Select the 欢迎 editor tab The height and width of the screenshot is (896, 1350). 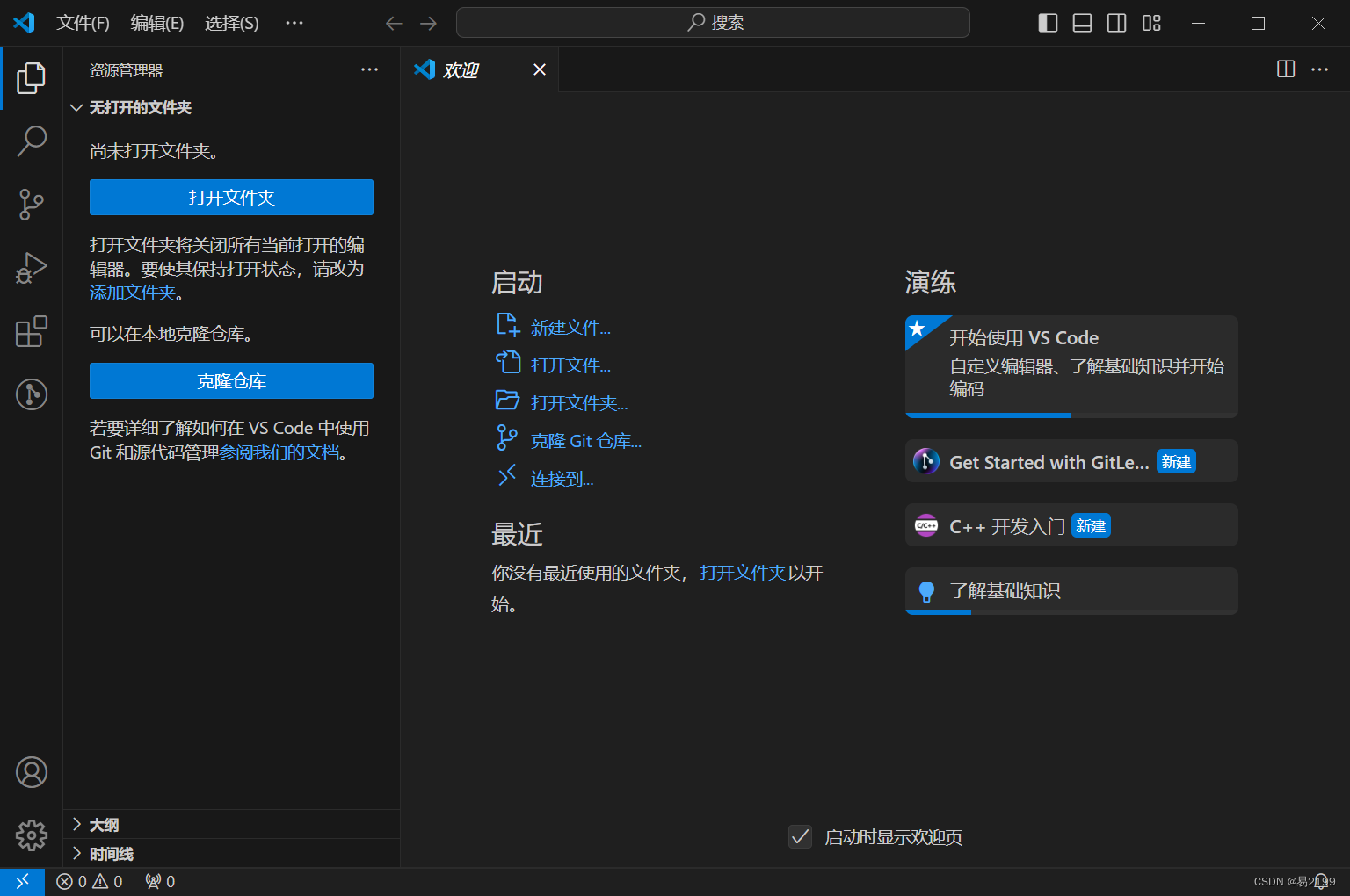click(479, 69)
